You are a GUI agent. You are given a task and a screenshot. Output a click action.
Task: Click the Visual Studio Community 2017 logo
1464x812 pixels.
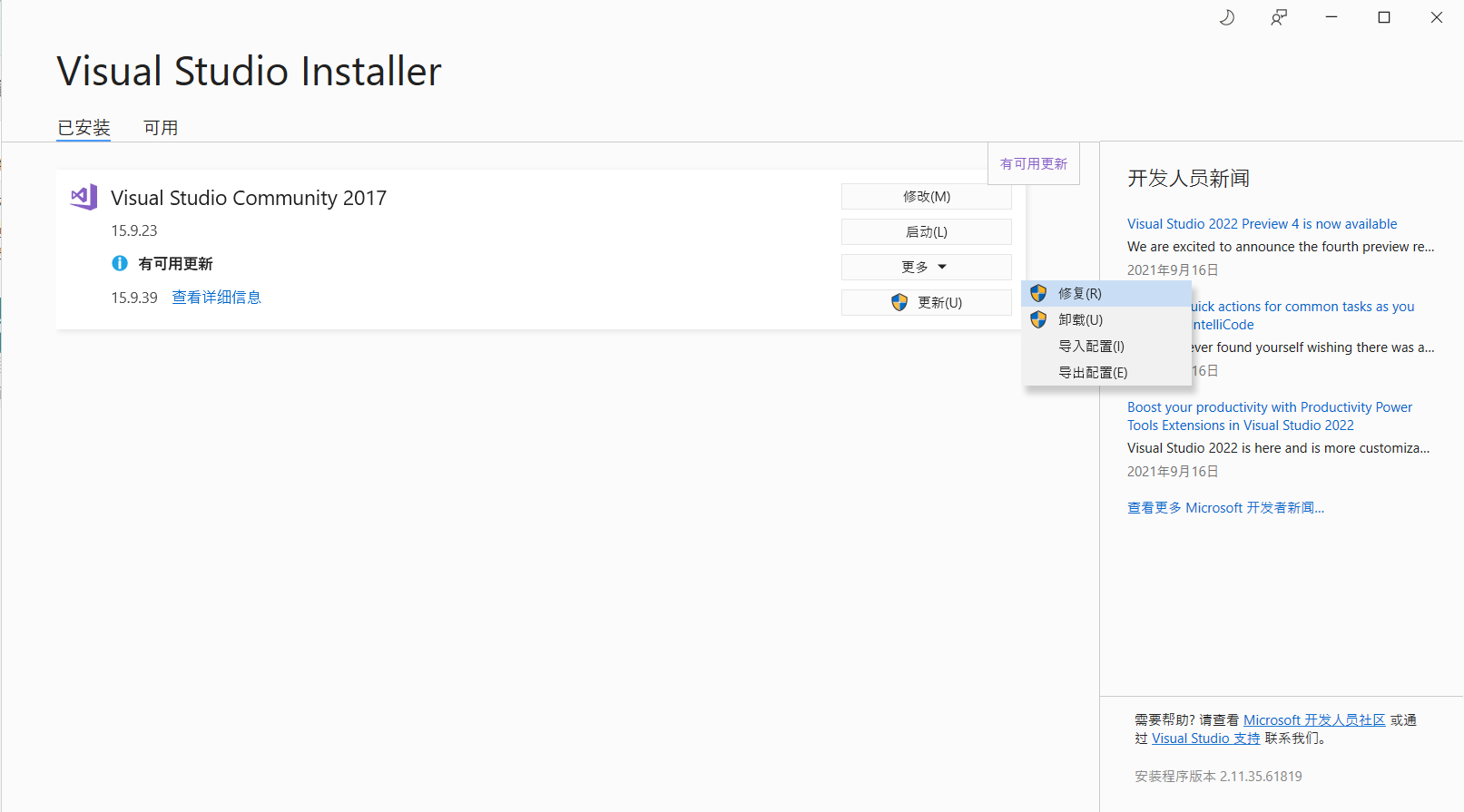point(84,197)
